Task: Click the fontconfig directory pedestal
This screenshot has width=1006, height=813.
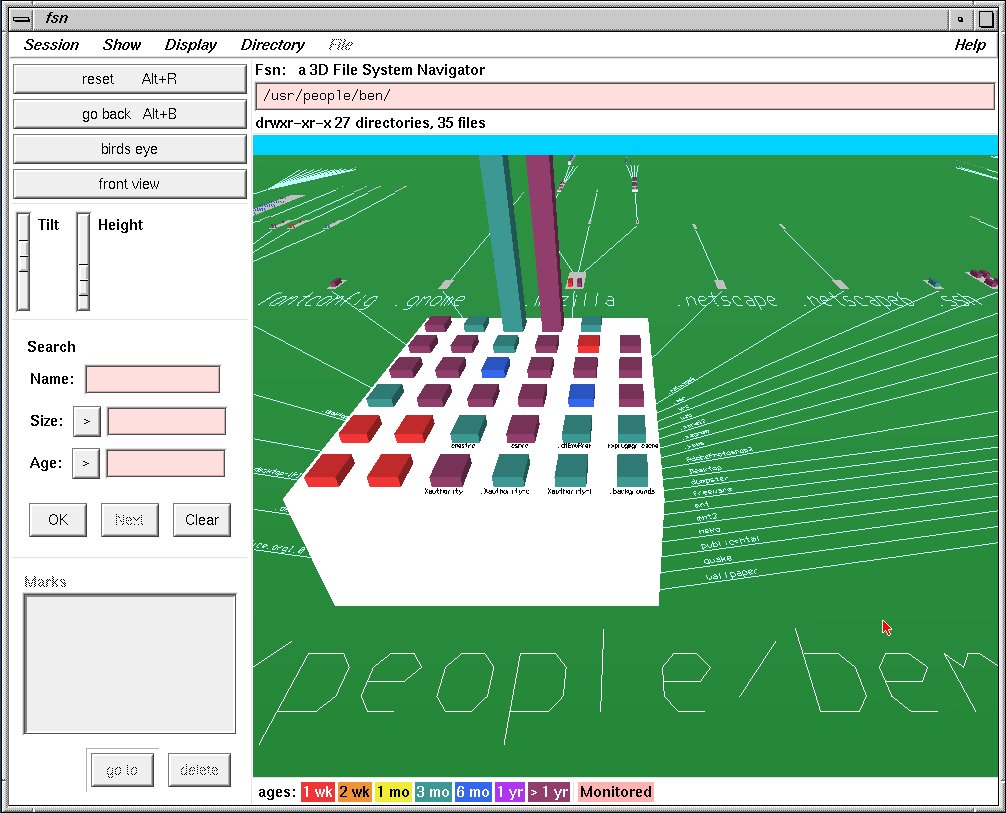Action: pyautogui.click(x=337, y=283)
